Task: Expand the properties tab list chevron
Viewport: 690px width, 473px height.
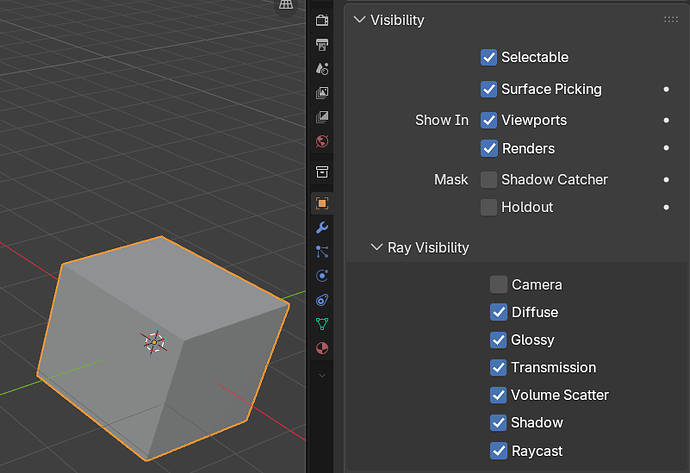Action: point(322,376)
